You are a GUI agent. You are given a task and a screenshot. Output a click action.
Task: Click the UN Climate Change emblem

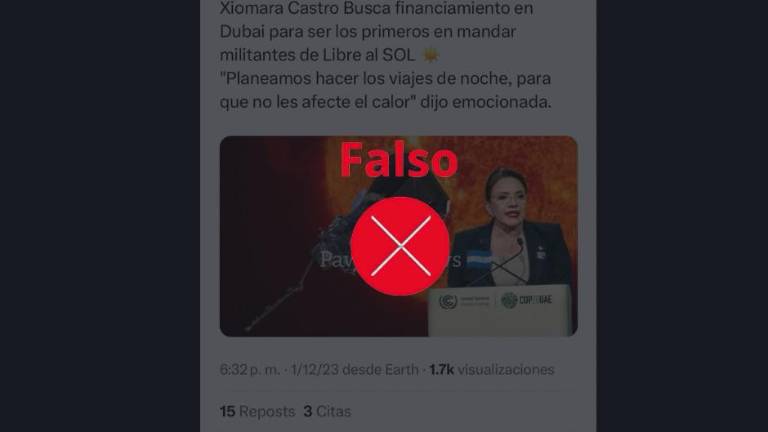pos(448,301)
